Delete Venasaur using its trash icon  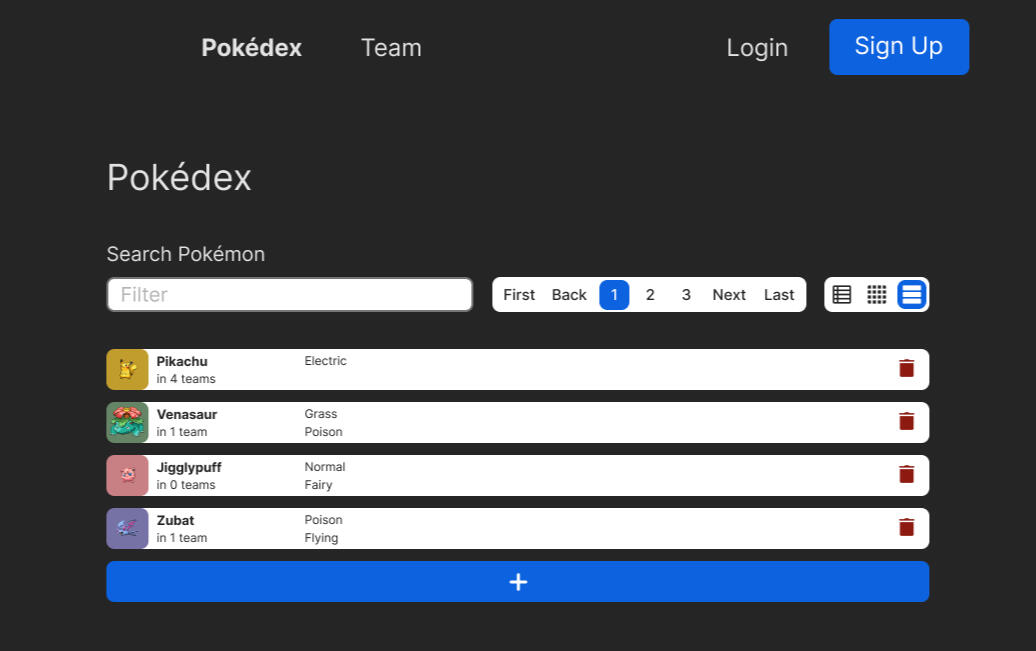(x=906, y=422)
